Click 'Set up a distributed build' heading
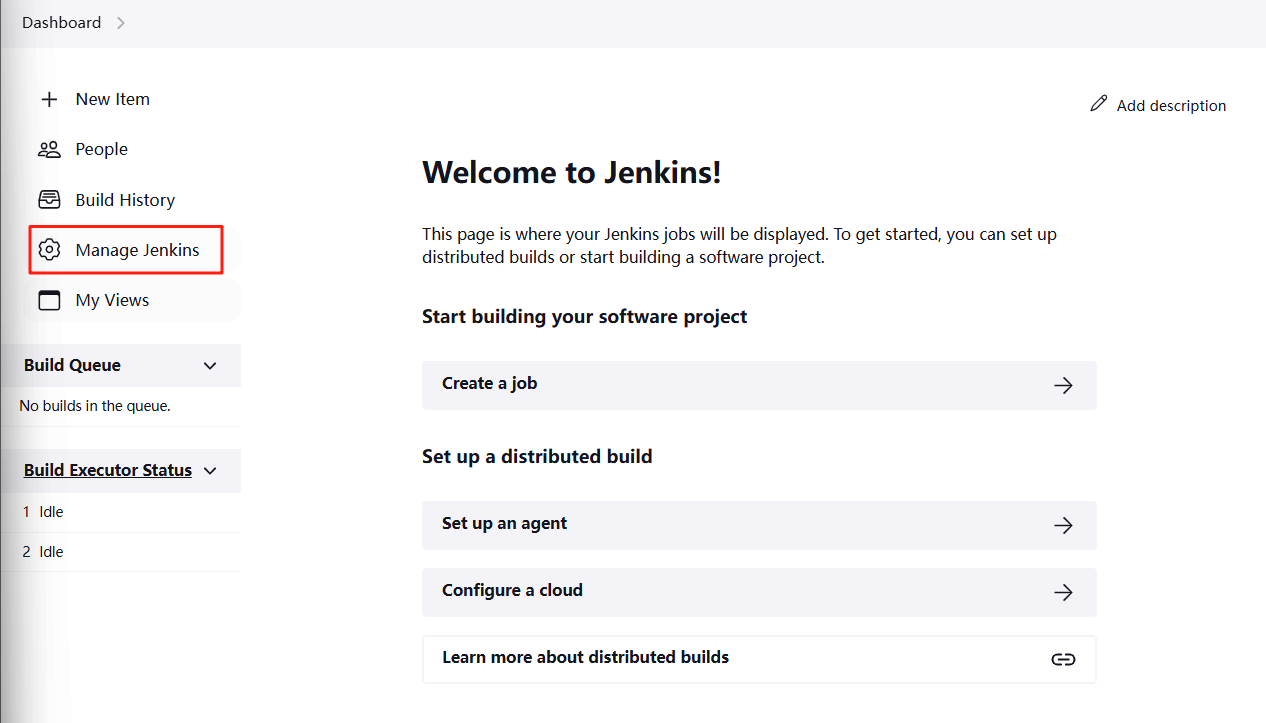This screenshot has height=723, width=1266. tap(537, 457)
